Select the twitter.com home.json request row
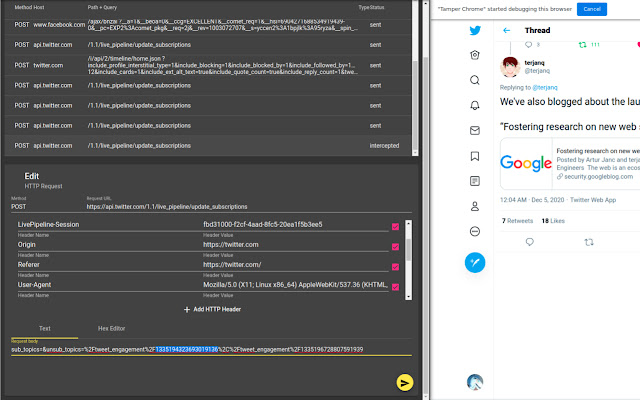The width and height of the screenshot is (640, 400). 208,65
